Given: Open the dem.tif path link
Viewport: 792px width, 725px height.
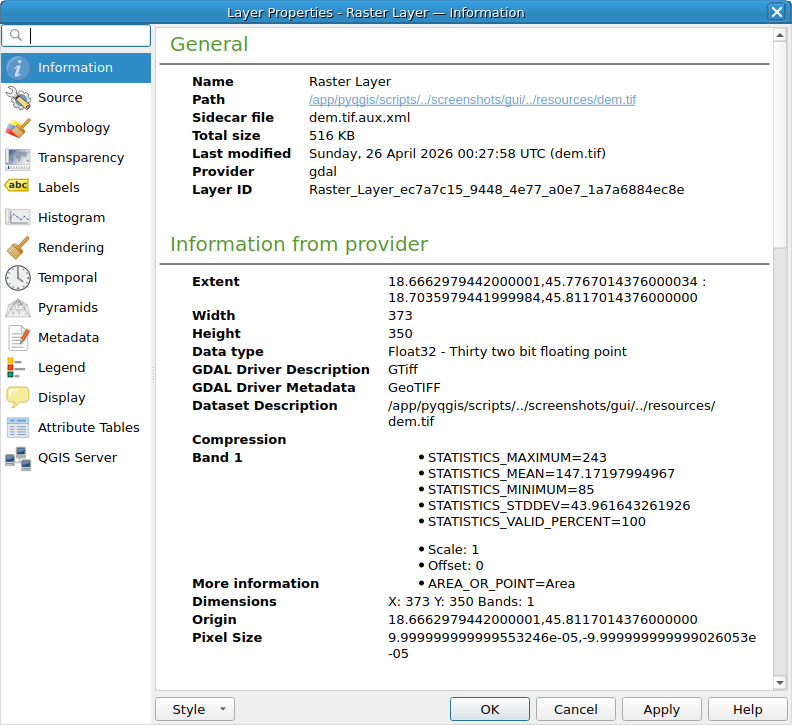Looking at the screenshot, I should [472, 100].
